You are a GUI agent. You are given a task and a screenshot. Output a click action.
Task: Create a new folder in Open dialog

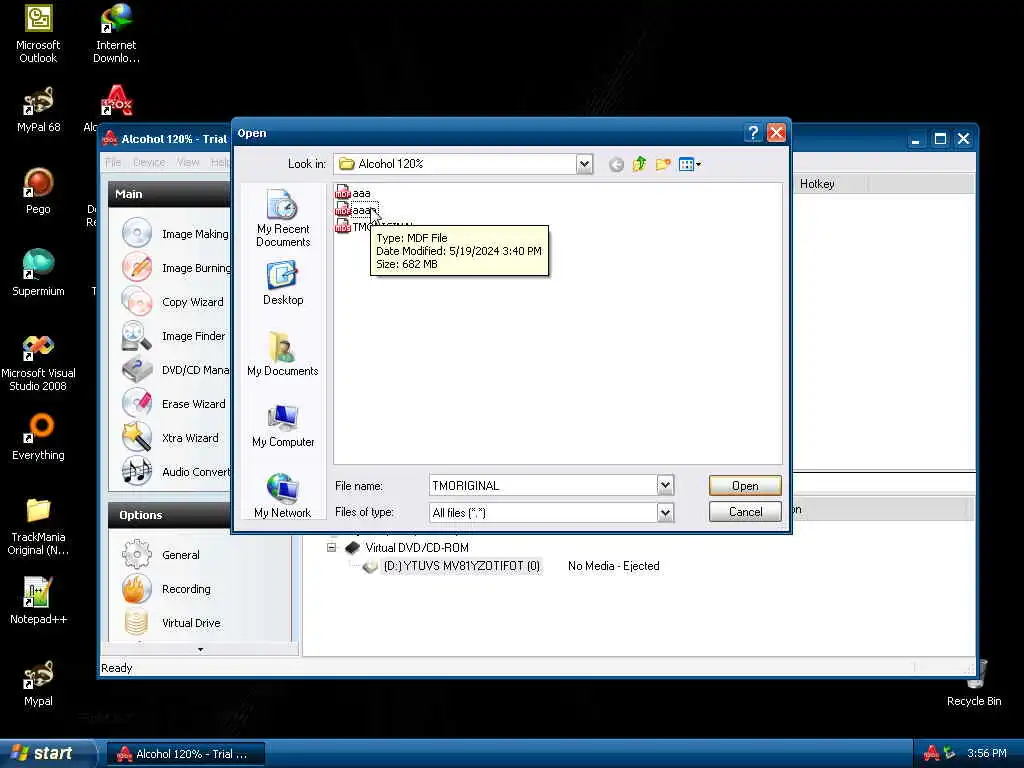click(663, 165)
